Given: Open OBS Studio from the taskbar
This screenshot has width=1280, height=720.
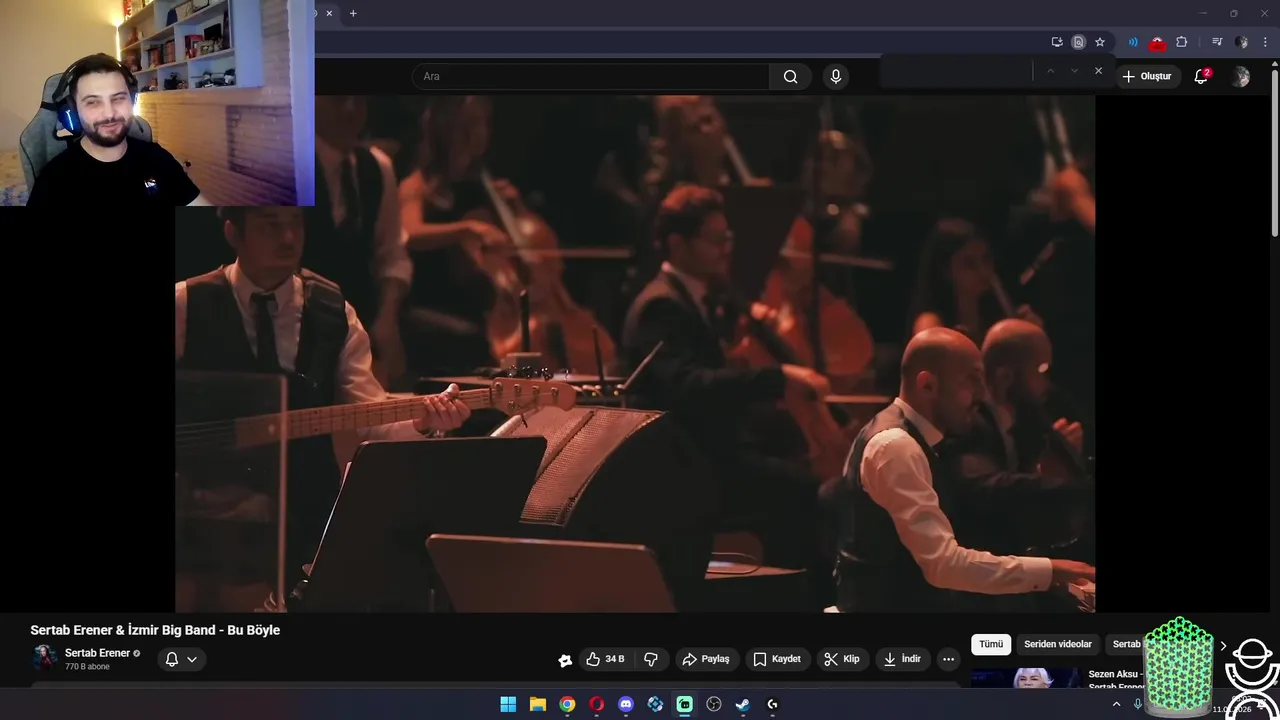Looking at the screenshot, I should pyautogui.click(x=714, y=704).
